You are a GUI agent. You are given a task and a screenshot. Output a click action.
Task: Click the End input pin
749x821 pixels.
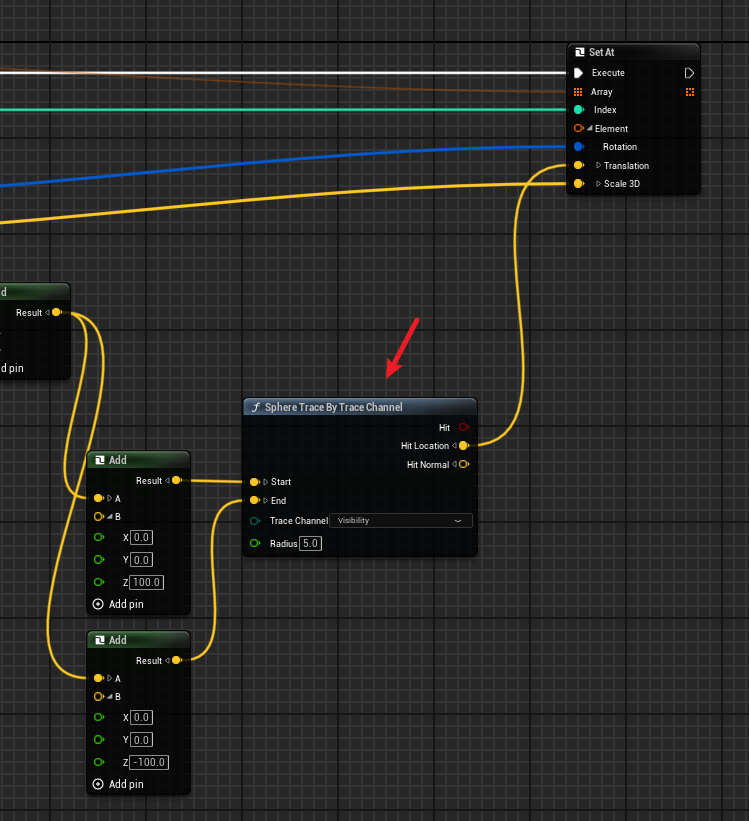pos(255,501)
